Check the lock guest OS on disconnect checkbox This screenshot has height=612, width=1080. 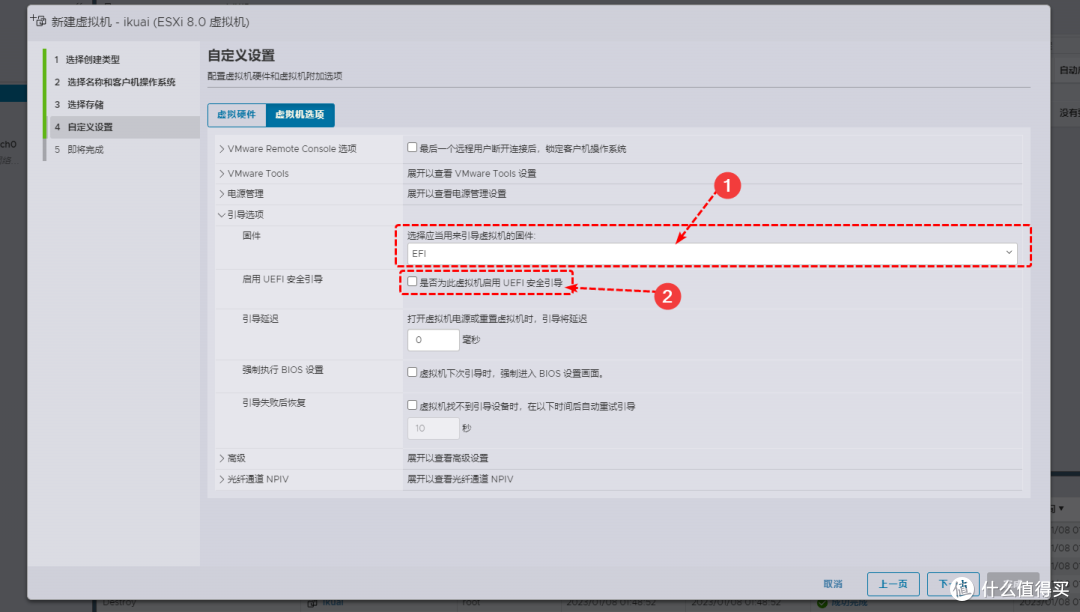[410, 146]
